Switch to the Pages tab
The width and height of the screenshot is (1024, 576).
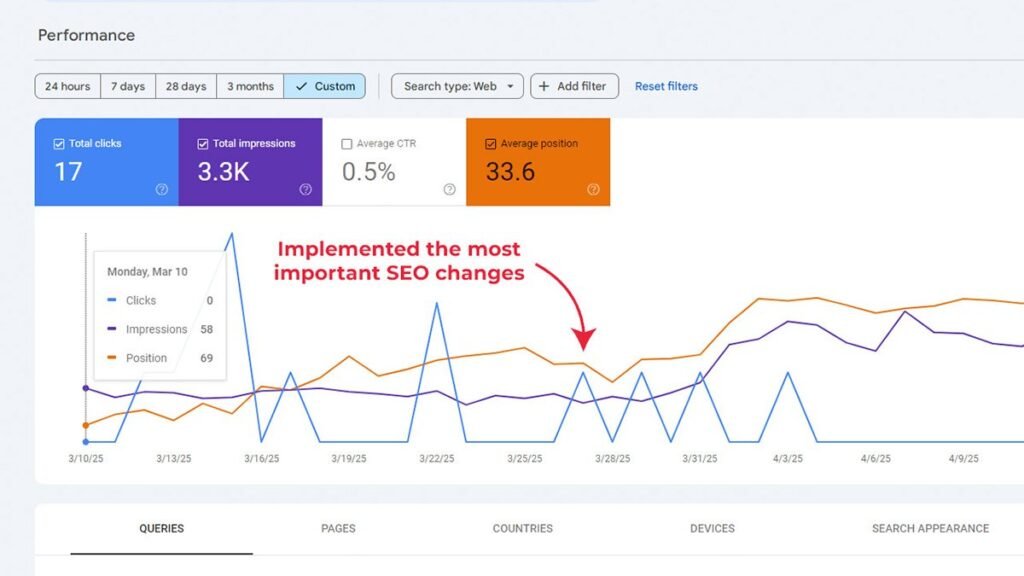click(x=338, y=528)
